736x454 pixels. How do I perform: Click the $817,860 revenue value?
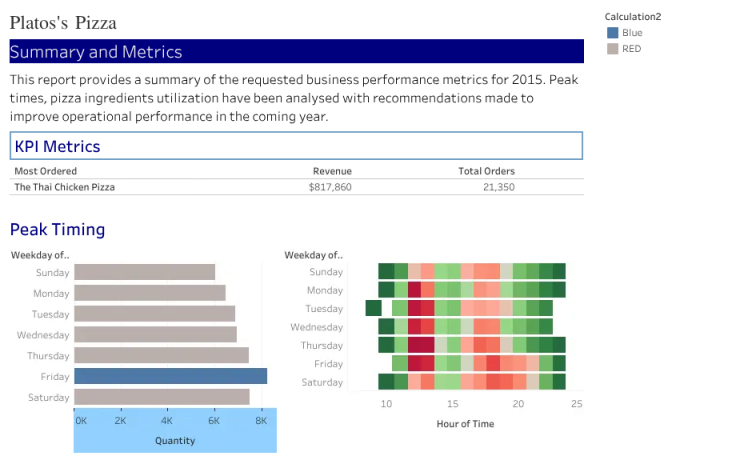(x=330, y=187)
